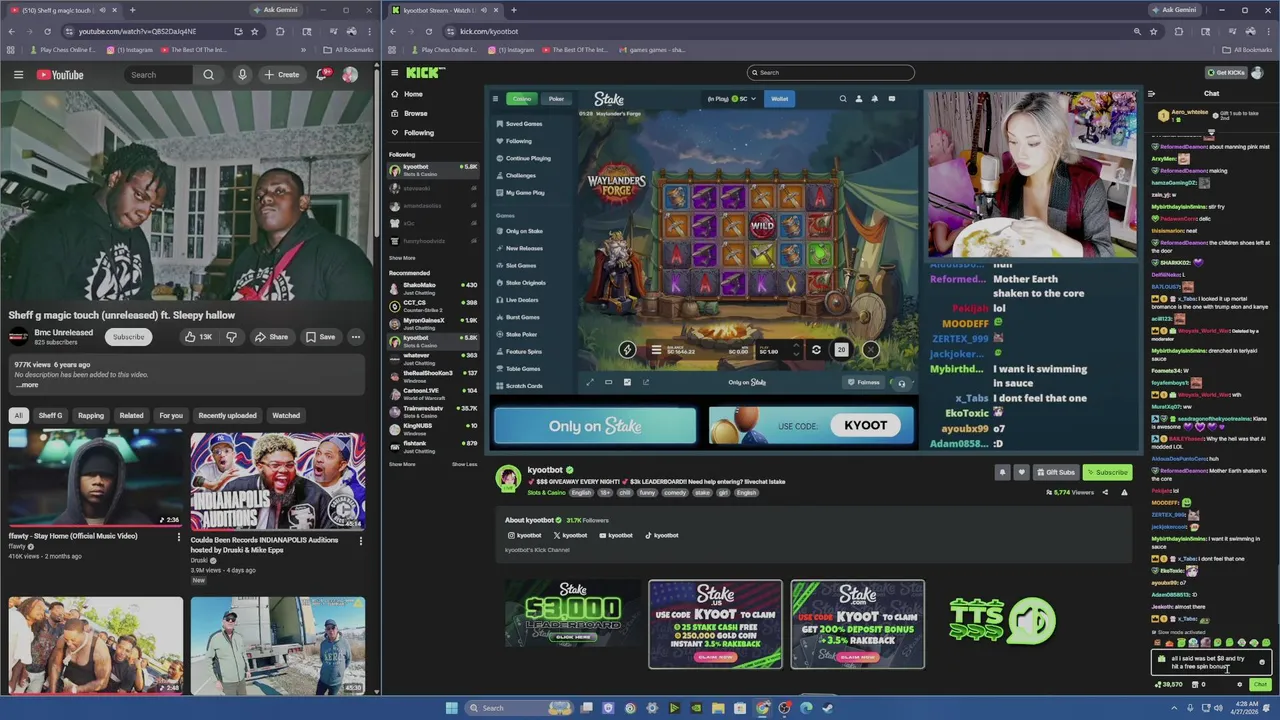
Task: Open the YouTube hamburger guide menu
Action: point(18,75)
